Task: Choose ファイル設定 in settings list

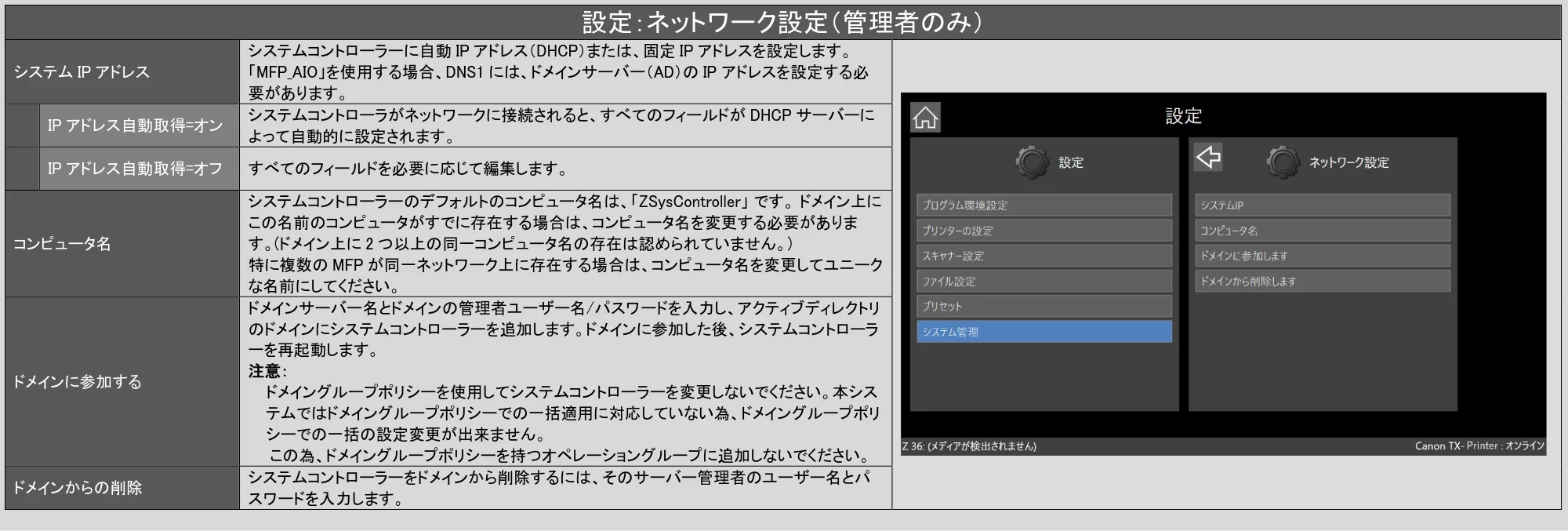Action: pyautogui.click(x=1044, y=281)
